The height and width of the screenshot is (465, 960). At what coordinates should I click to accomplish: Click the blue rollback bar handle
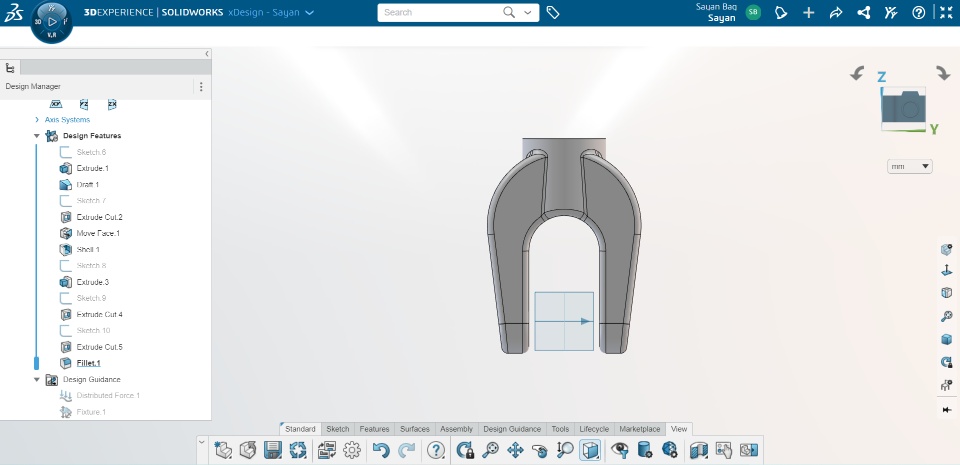[x=36, y=363]
